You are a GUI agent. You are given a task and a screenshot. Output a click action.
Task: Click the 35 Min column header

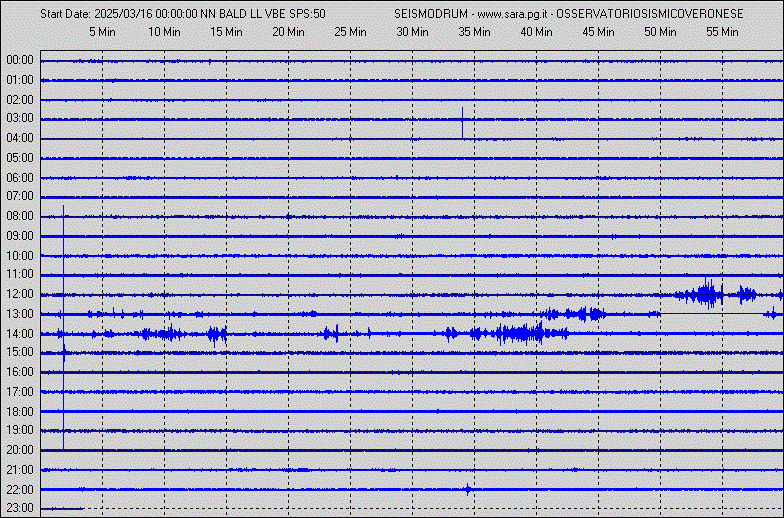pos(474,32)
